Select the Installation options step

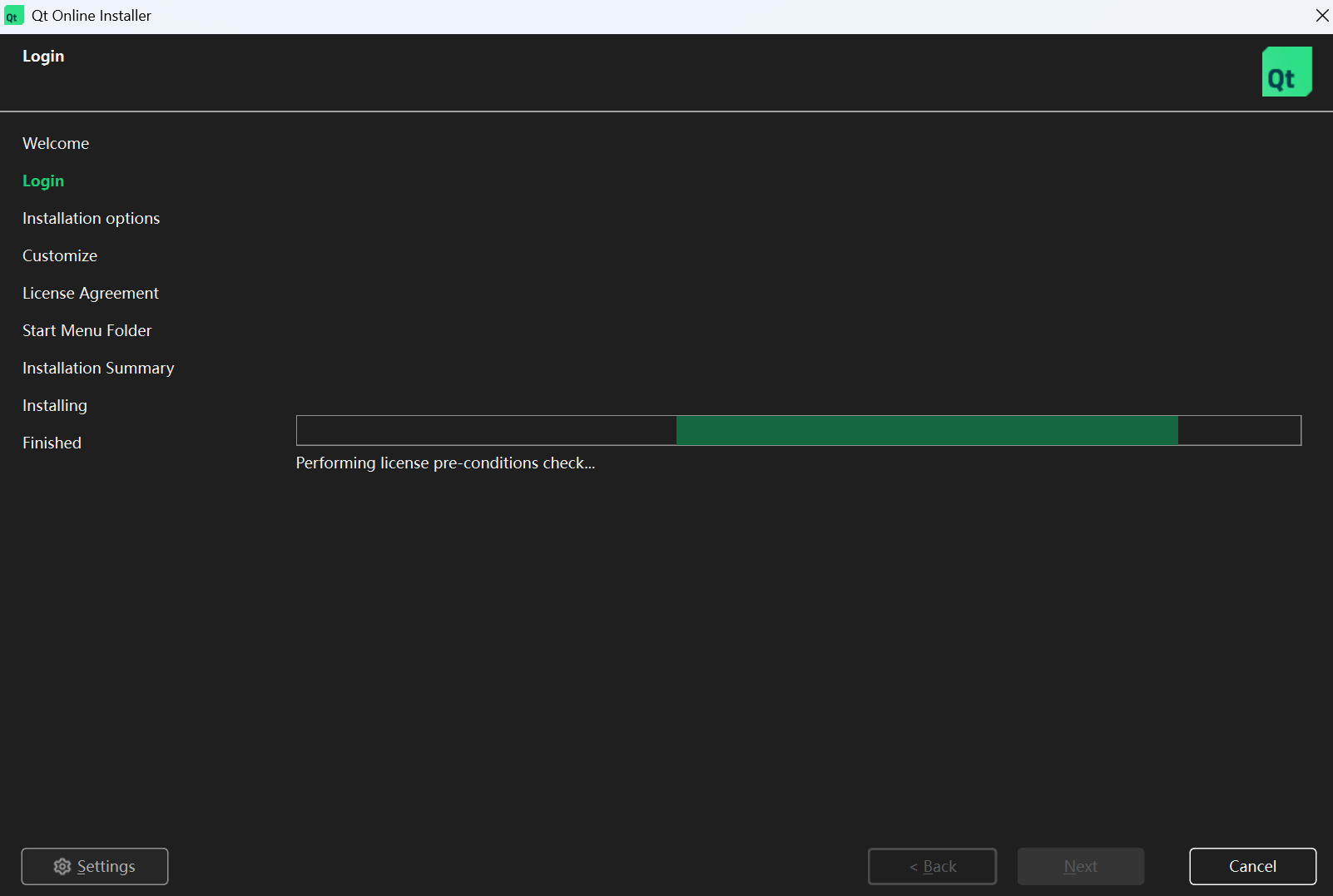click(91, 218)
